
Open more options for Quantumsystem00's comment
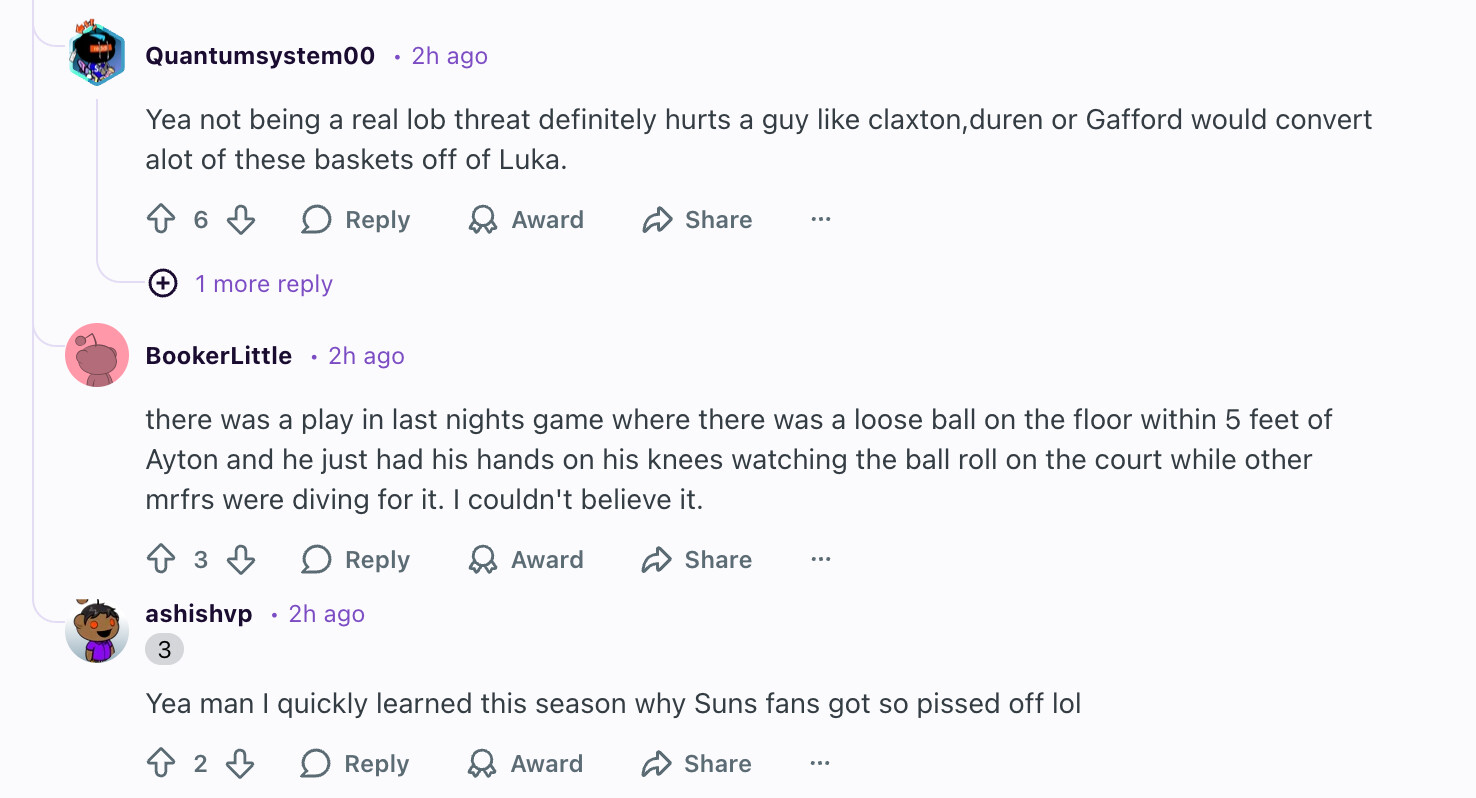pyautogui.click(x=821, y=220)
